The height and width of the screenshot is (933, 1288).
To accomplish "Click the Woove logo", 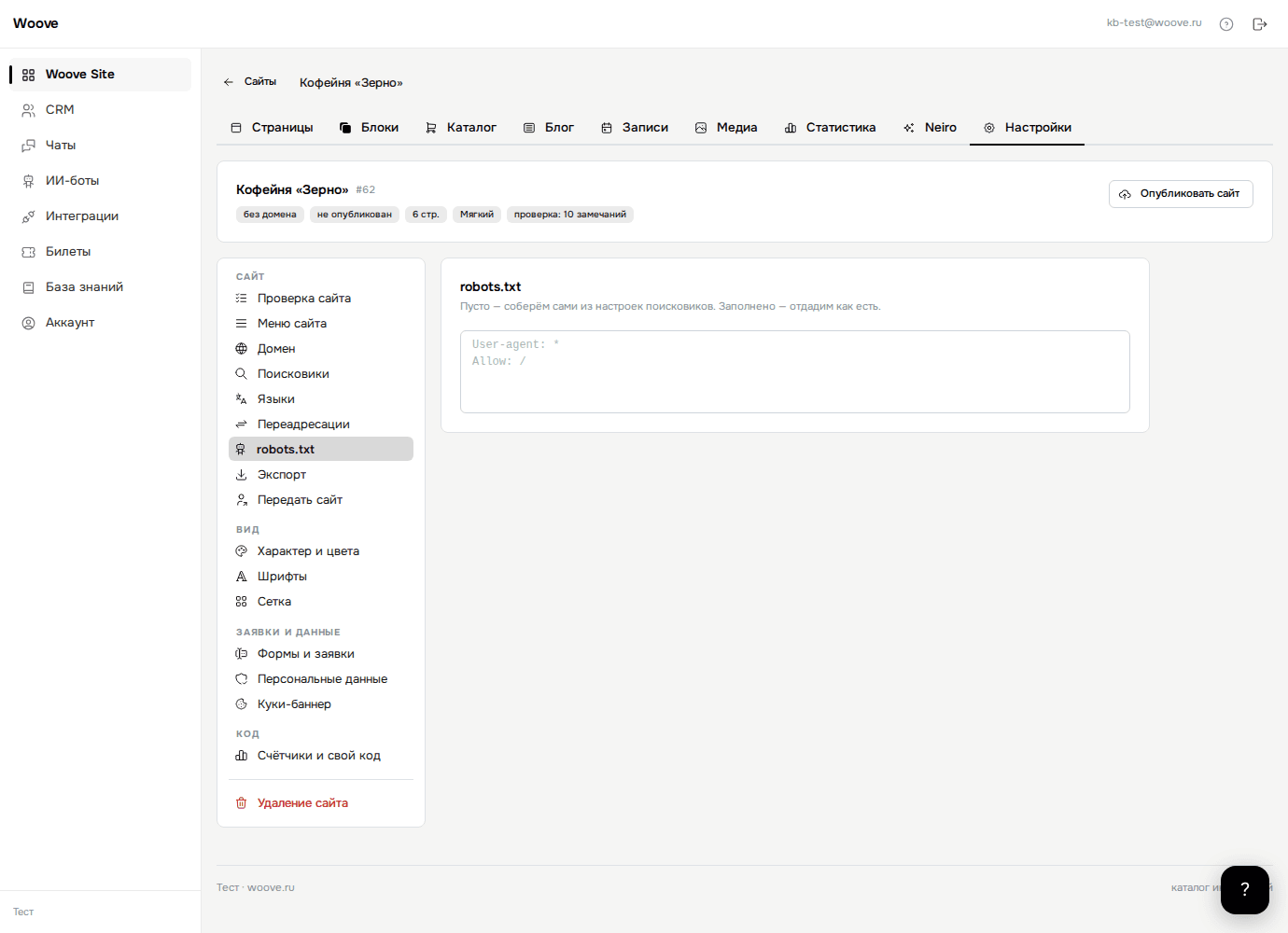I will click(x=35, y=23).
